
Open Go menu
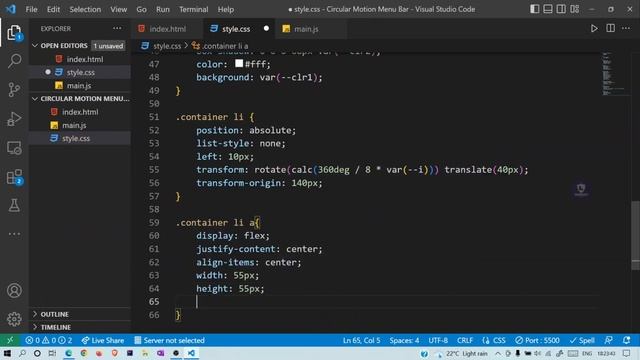[x=141, y=9]
